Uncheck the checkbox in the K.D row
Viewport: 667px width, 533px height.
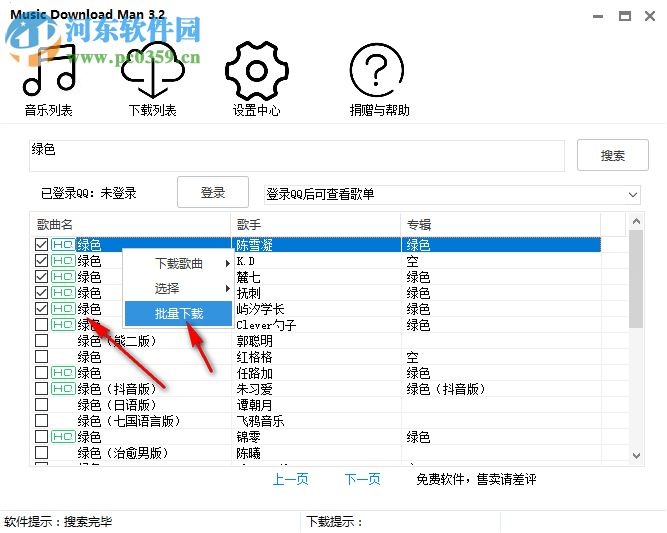click(41, 260)
